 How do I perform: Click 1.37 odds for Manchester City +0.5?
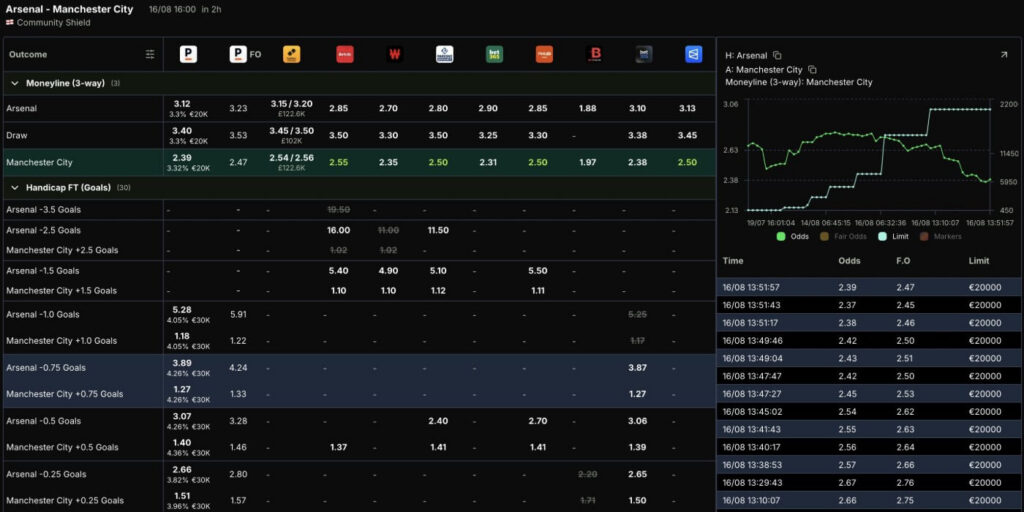pos(338,447)
